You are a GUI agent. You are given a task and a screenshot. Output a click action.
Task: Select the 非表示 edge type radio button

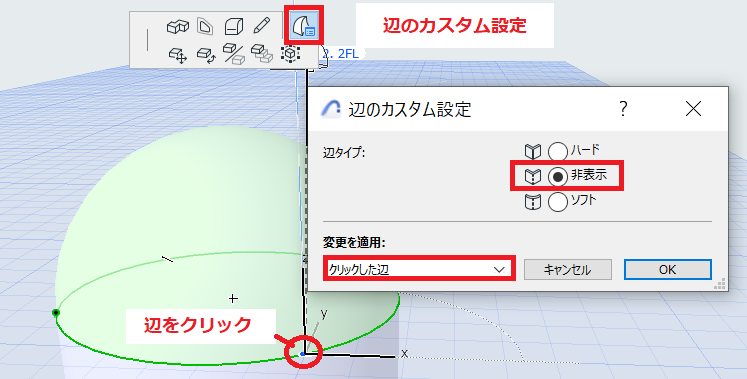click(x=558, y=177)
